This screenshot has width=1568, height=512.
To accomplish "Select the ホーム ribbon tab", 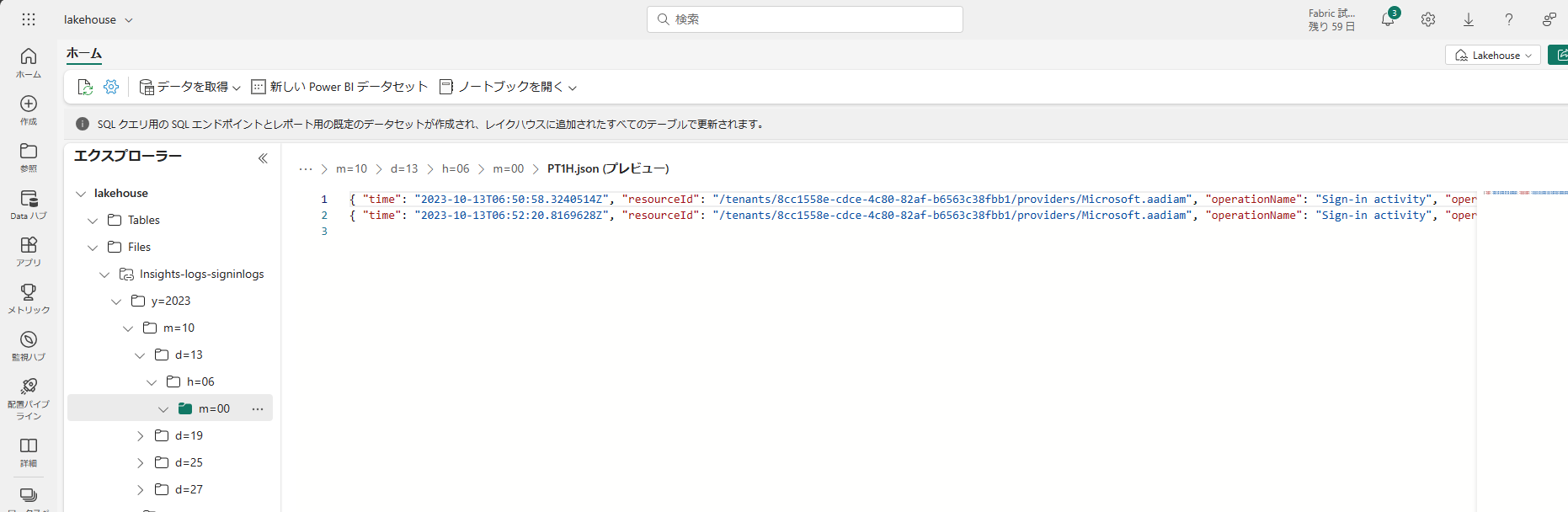I will 84,53.
